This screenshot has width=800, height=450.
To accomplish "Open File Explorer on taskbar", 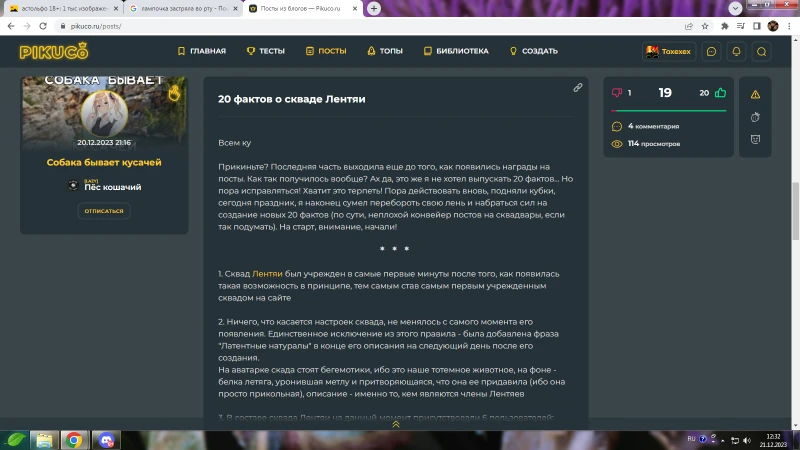I will click(44, 440).
